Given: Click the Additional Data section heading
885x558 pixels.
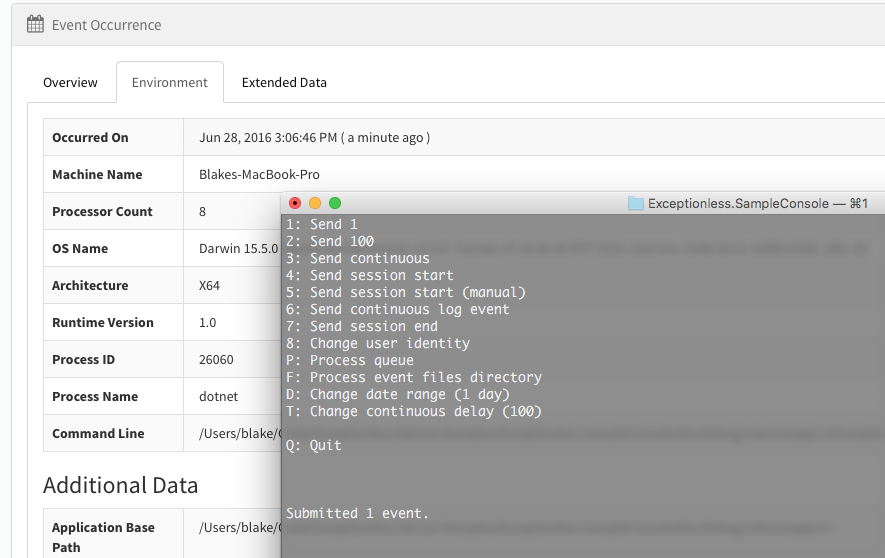Looking at the screenshot, I should coord(120,485).
